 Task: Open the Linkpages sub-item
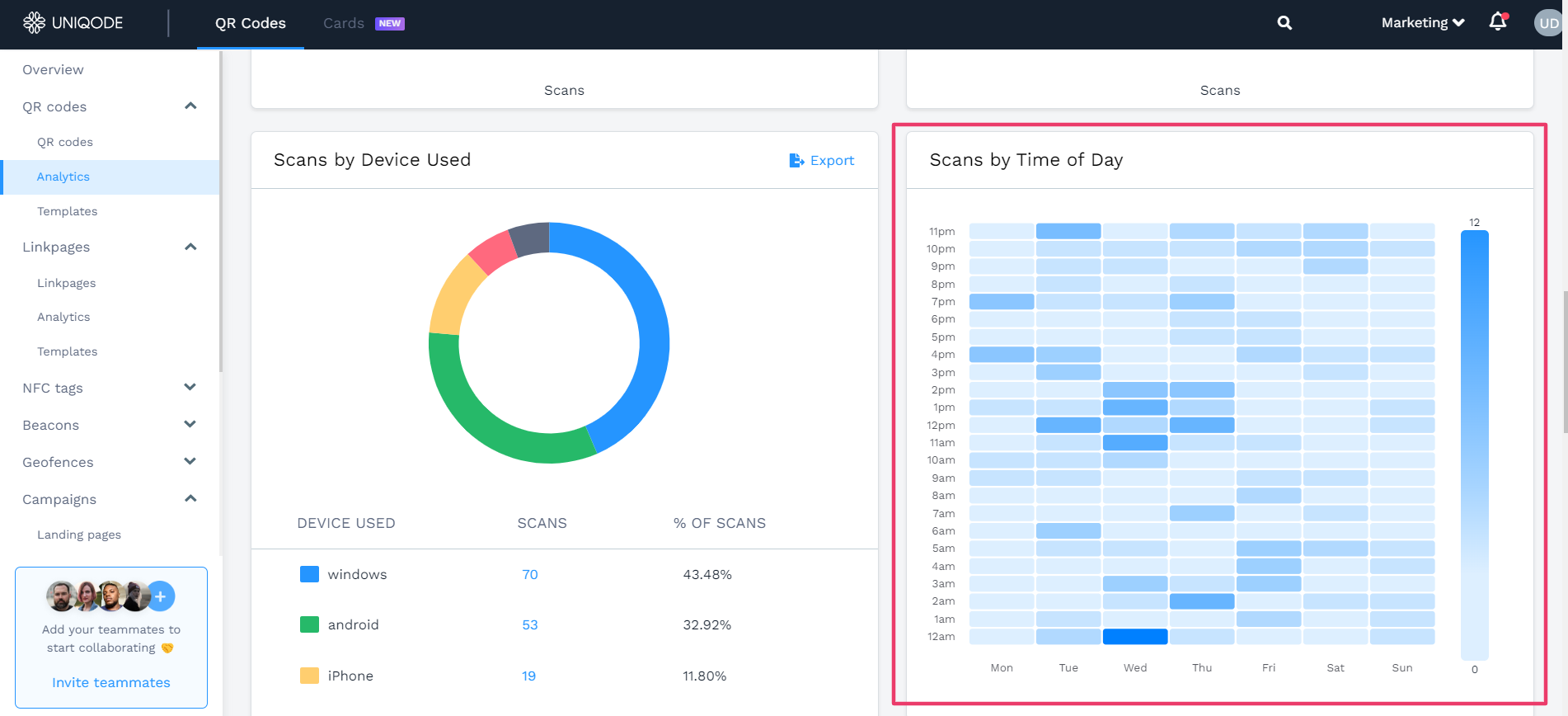click(67, 283)
